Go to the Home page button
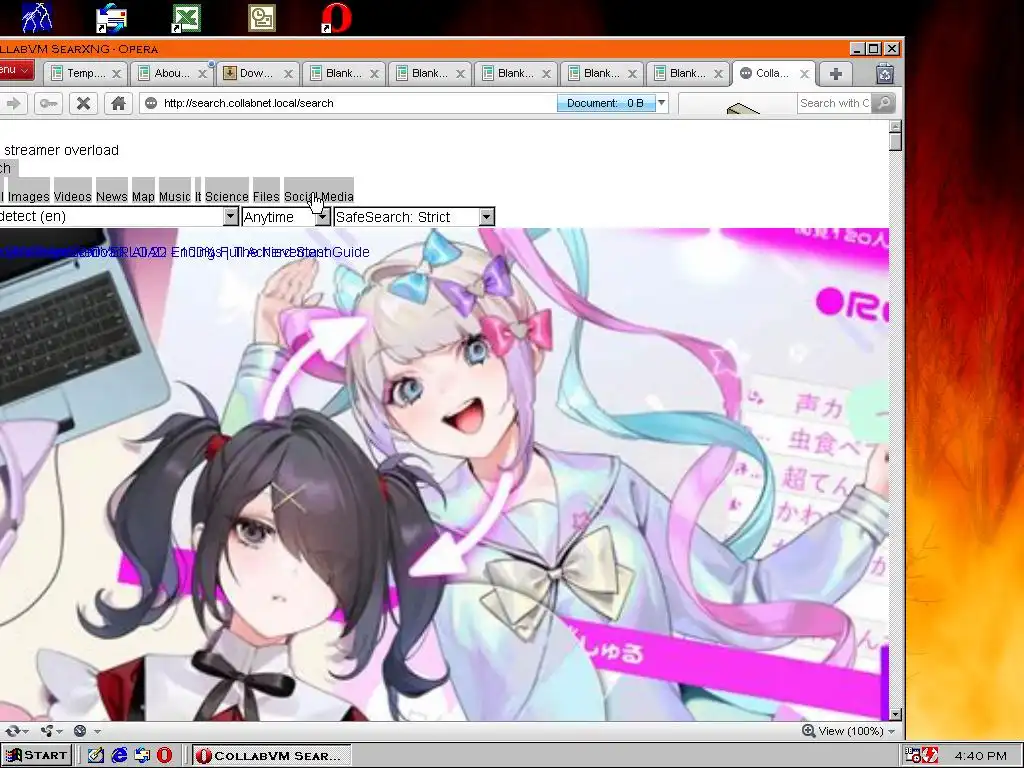Viewport: 1024px width, 768px height. (118, 103)
